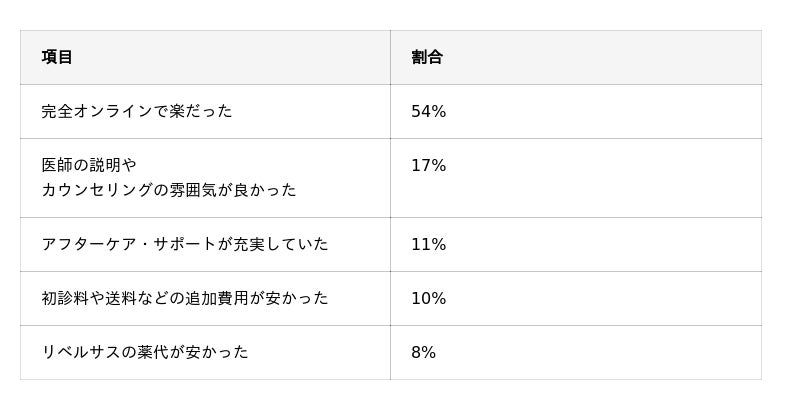Image resolution: width=800 pixels, height=410 pixels.
Task: Select the 11% value cell
Action: point(428,245)
